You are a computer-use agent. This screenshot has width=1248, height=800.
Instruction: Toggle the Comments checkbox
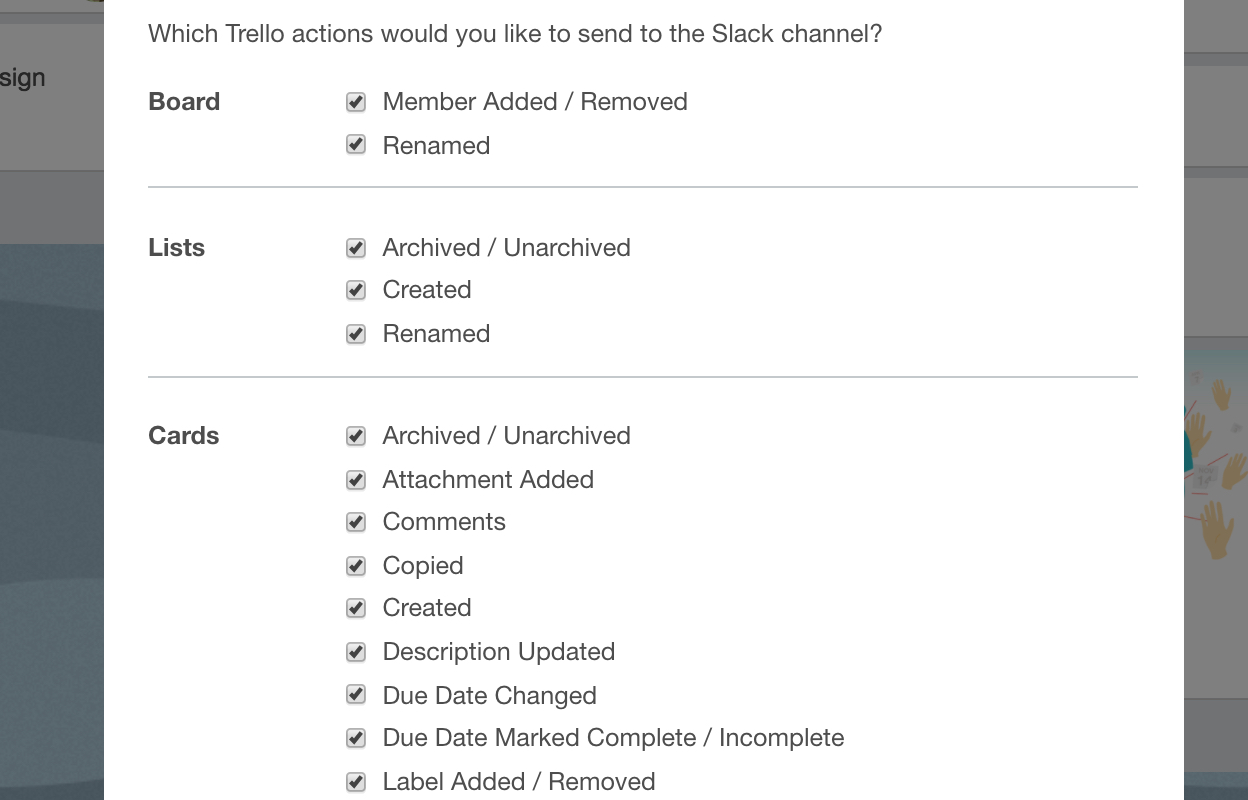[356, 522]
